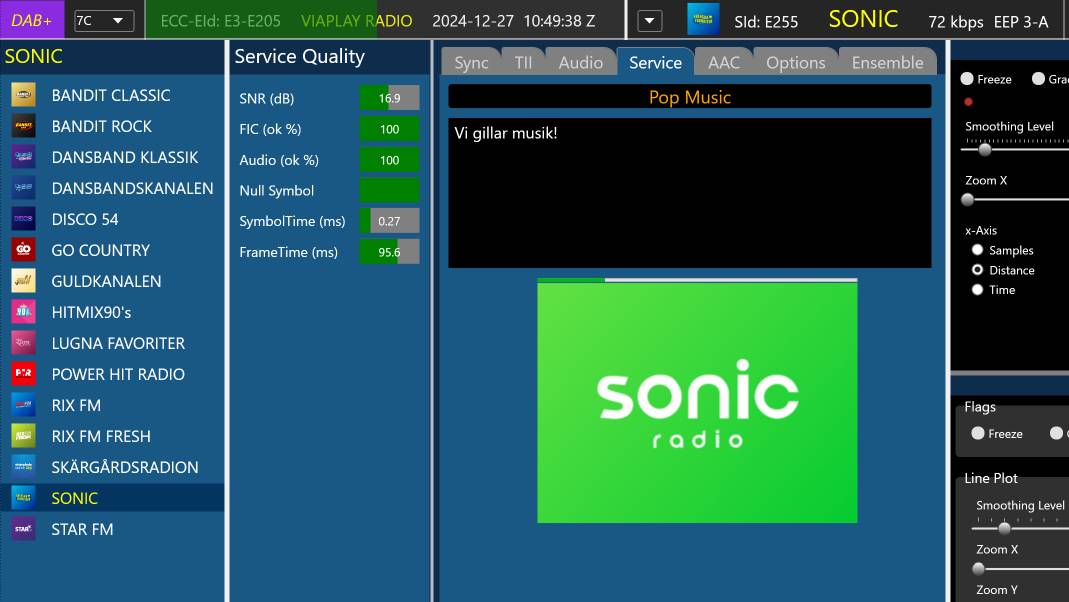Enable the Freeze option under Flags
Viewport: 1069px width, 602px height.
978,433
